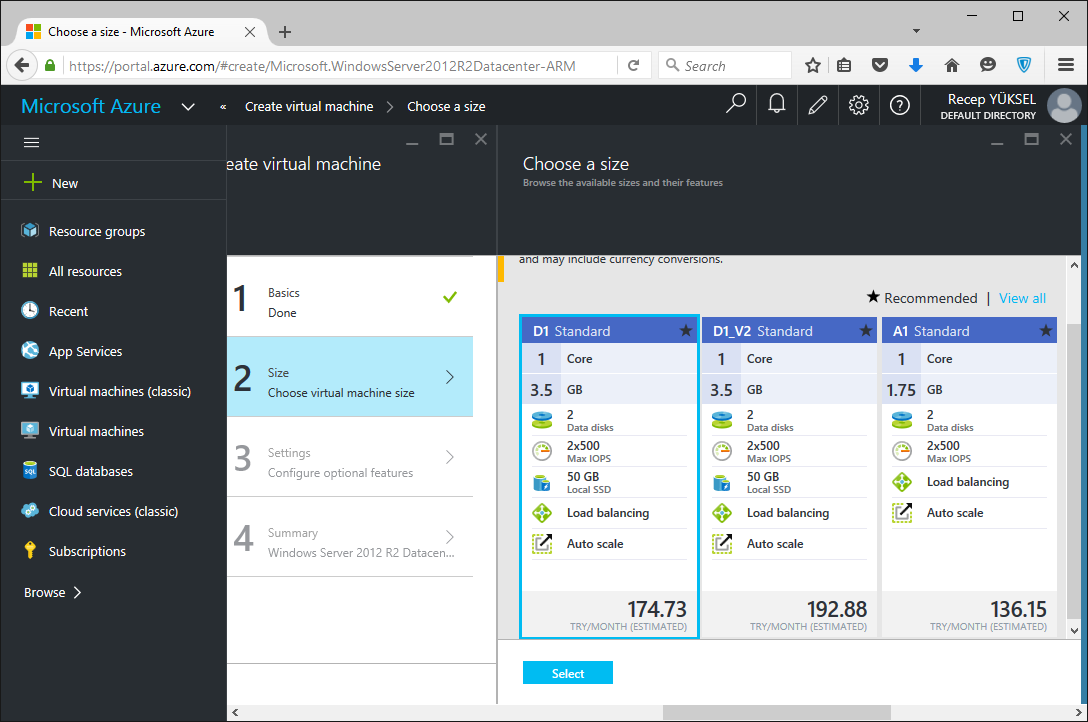Viewport: 1088px width, 722px height.
Task: Click the Firefox back arrow button
Action: [x=22, y=65]
